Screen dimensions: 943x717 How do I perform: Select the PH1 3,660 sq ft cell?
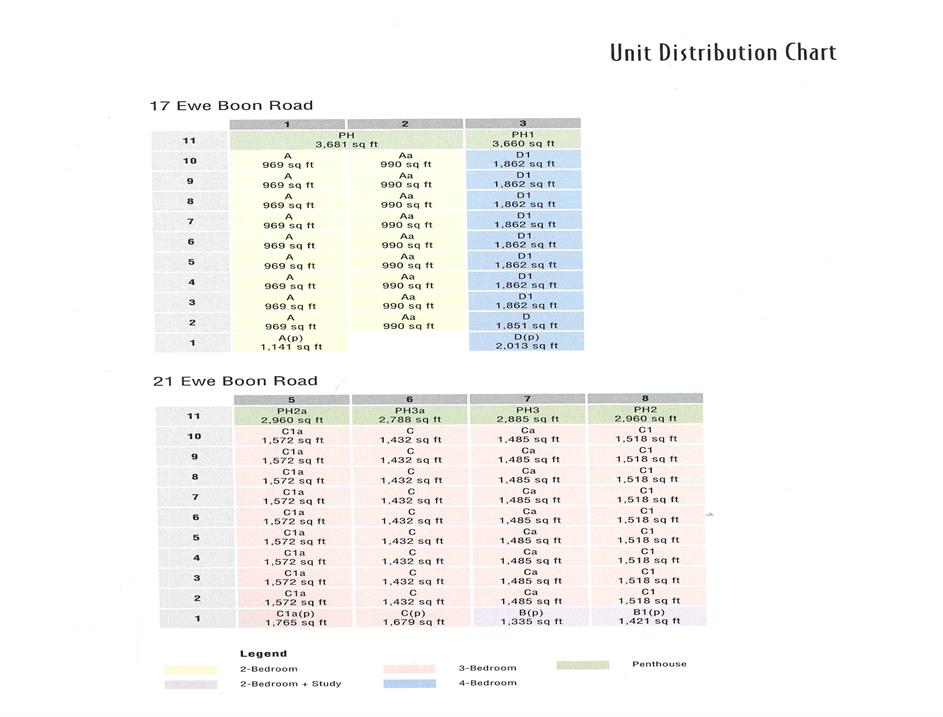(x=523, y=140)
